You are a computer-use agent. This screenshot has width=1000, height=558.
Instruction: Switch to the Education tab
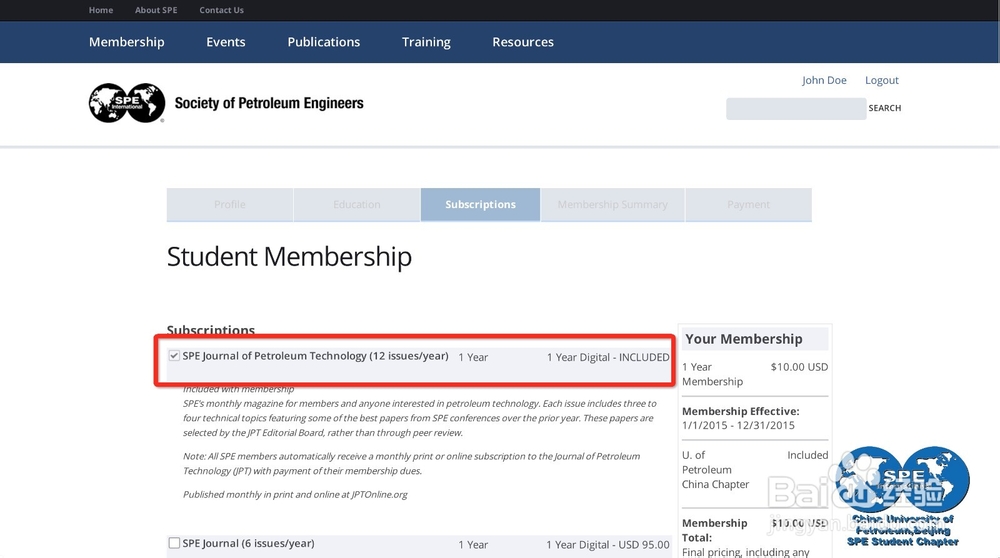coord(357,204)
